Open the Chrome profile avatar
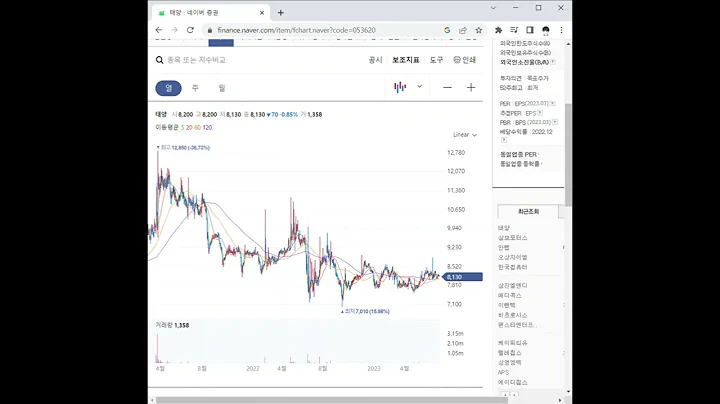 (546, 30)
